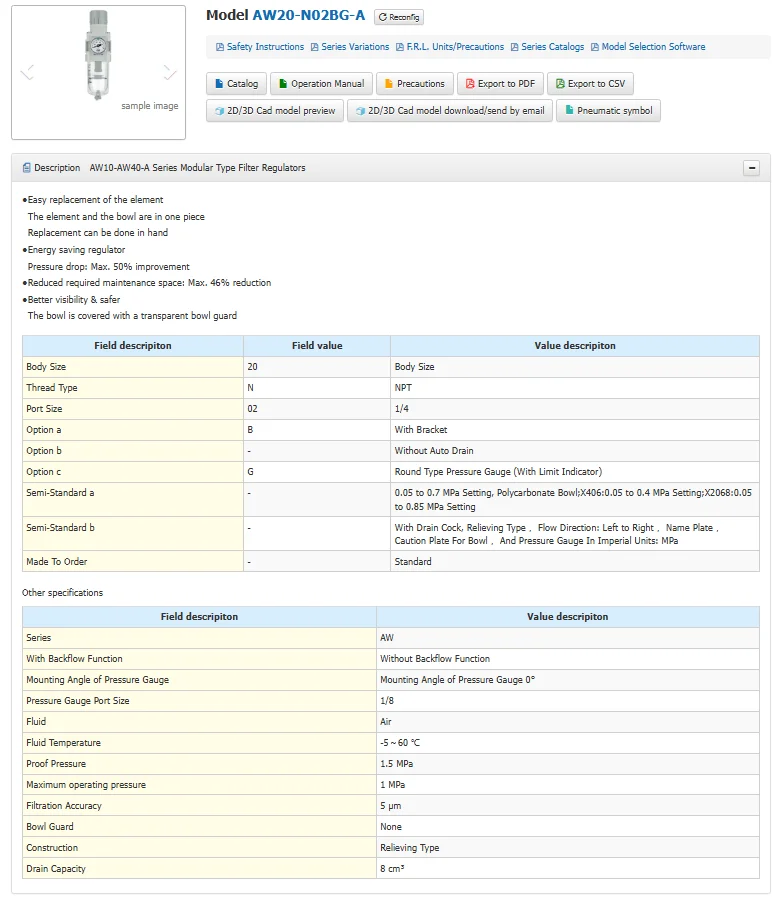Click the Catalog button
772x898 pixels.
point(236,84)
